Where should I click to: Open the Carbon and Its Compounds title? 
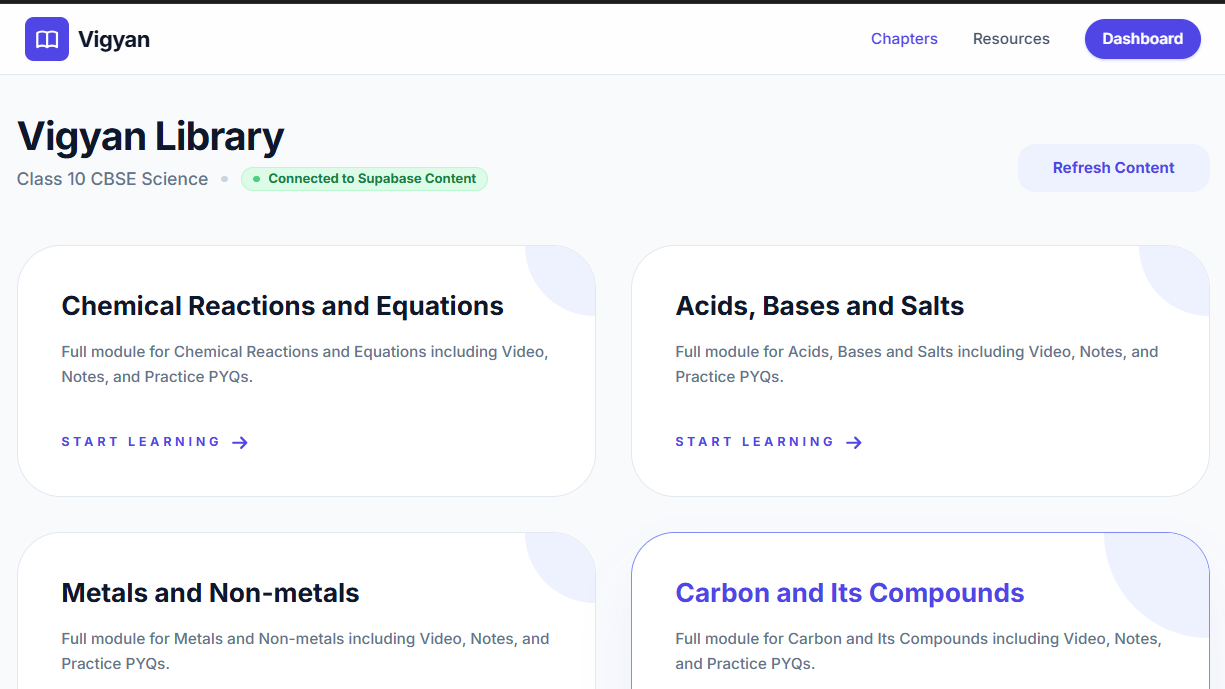tap(849, 593)
